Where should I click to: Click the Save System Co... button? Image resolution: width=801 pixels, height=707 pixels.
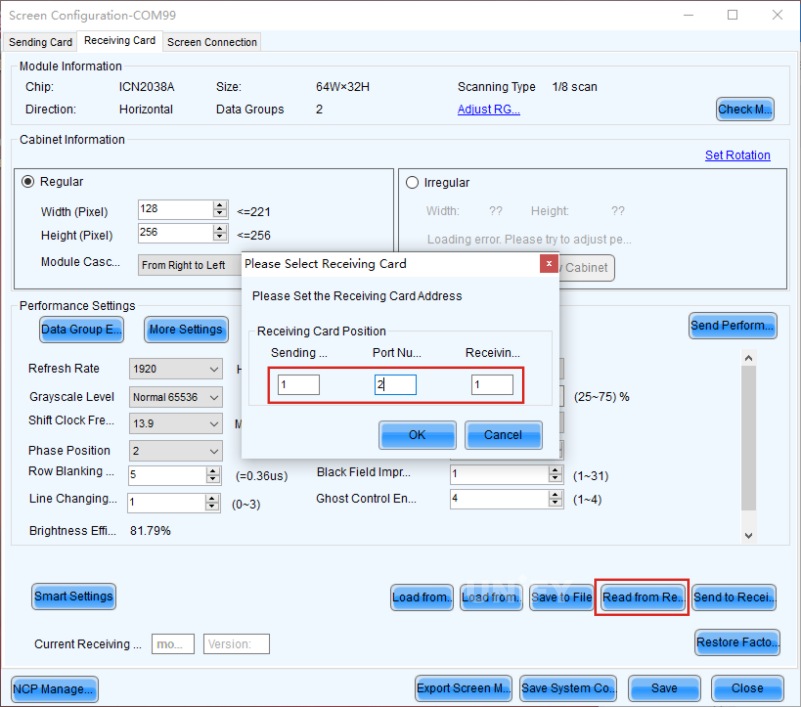click(568, 688)
